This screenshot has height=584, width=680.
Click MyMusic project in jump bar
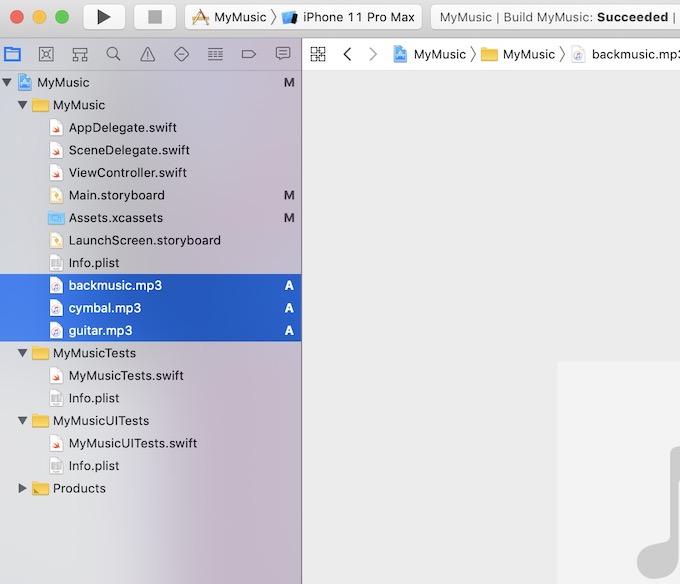[x=429, y=54]
